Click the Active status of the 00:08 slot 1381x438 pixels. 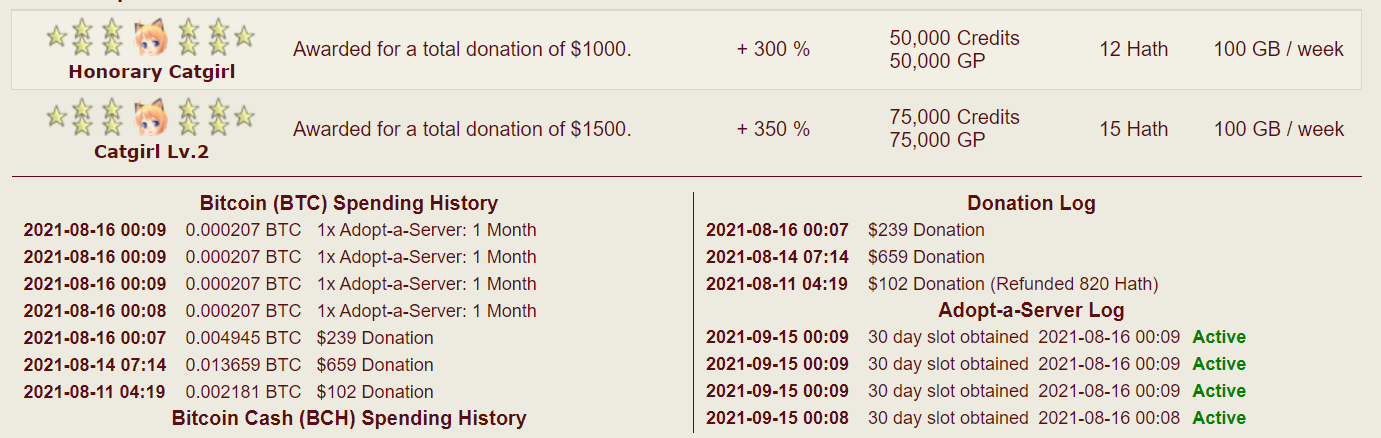click(1219, 418)
